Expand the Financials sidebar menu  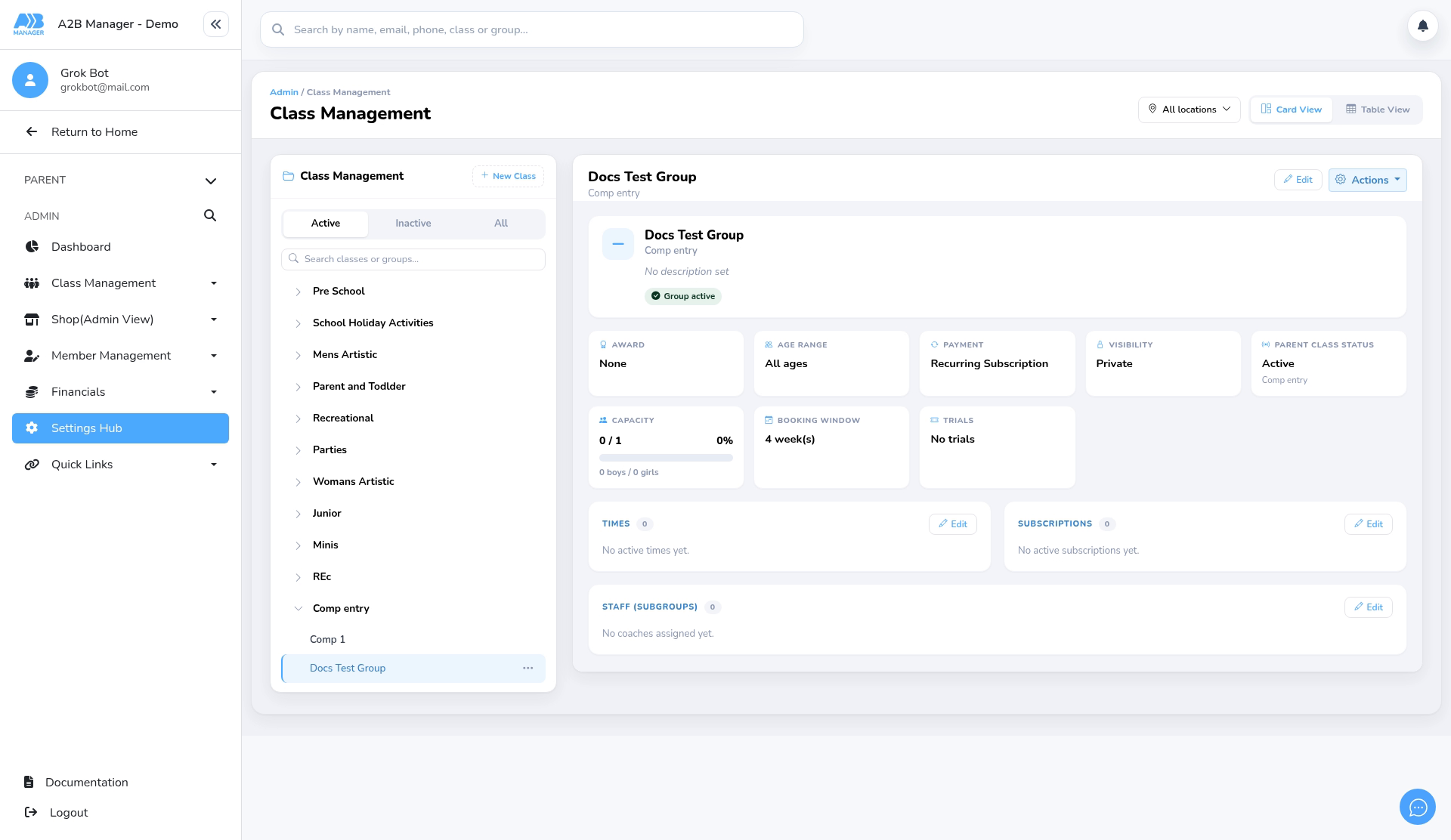pos(214,392)
